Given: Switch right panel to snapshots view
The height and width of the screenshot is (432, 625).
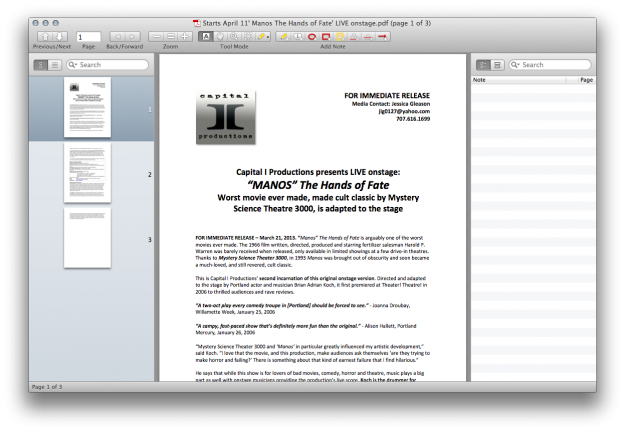Looking at the screenshot, I should 497,65.
